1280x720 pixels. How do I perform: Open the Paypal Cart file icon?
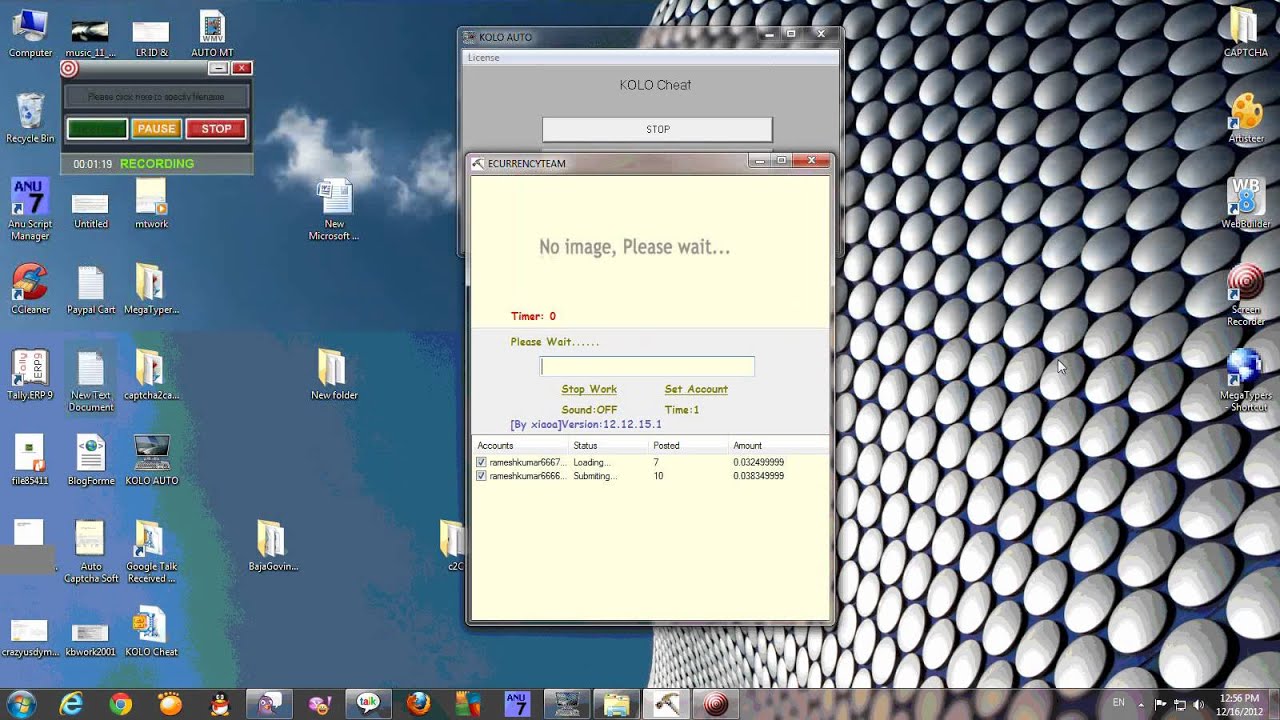[91, 289]
